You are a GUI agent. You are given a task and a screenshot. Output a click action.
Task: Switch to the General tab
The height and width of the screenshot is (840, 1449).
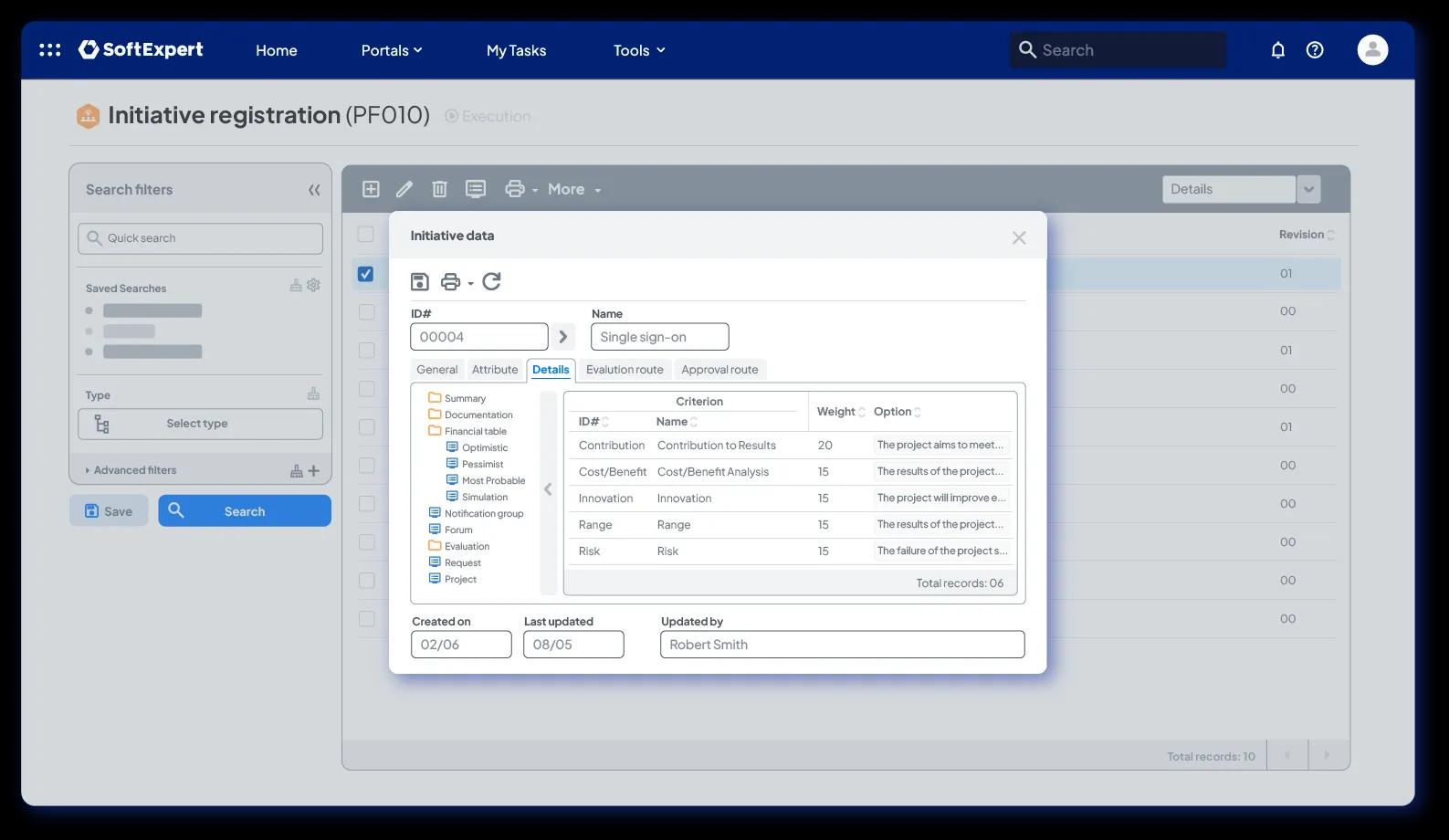tap(436, 370)
